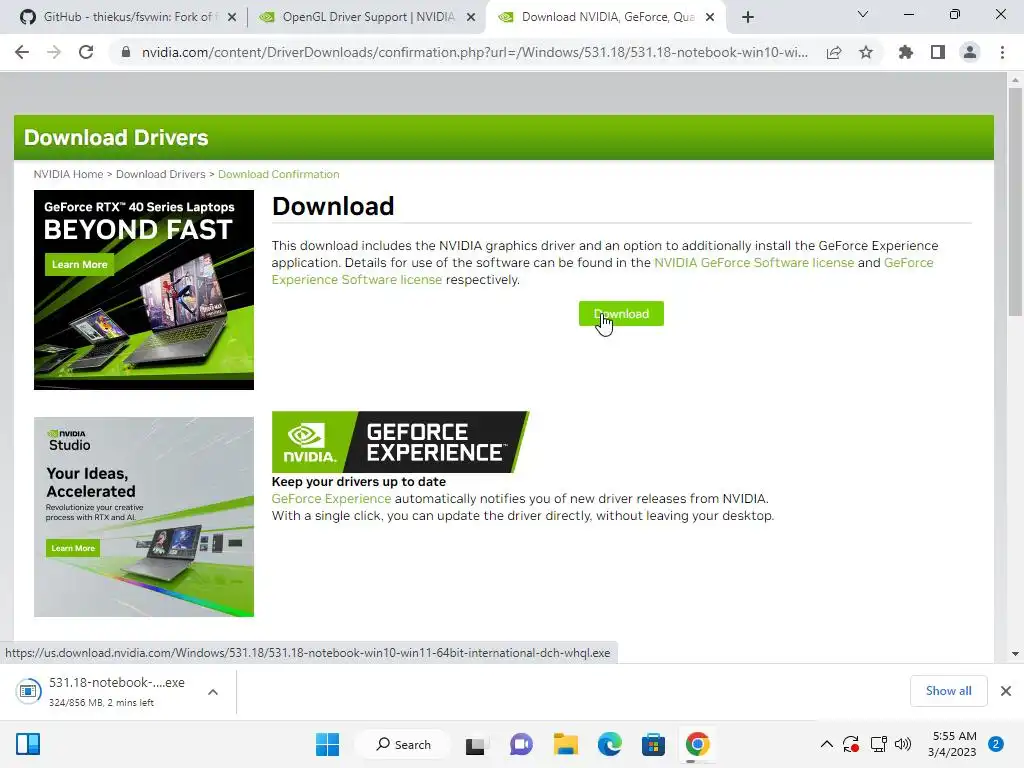Click GeForce Experience text link
This screenshot has height=768, width=1024.
point(331,498)
